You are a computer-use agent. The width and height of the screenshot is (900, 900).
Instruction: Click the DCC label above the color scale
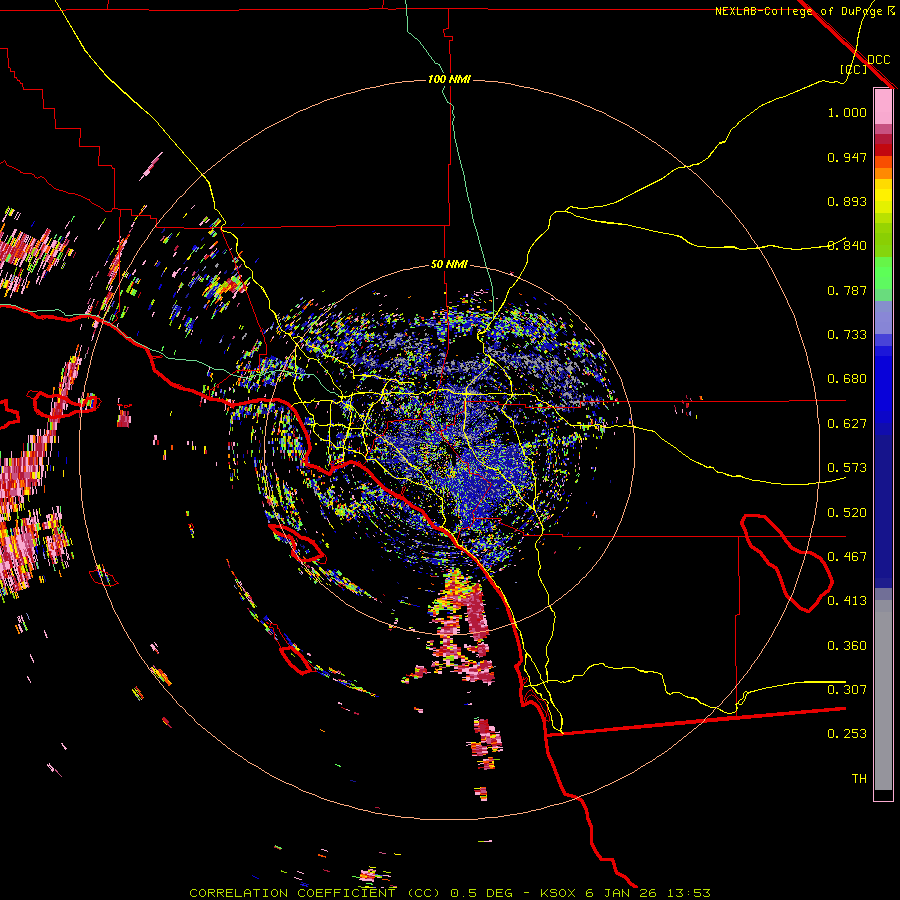[878, 60]
